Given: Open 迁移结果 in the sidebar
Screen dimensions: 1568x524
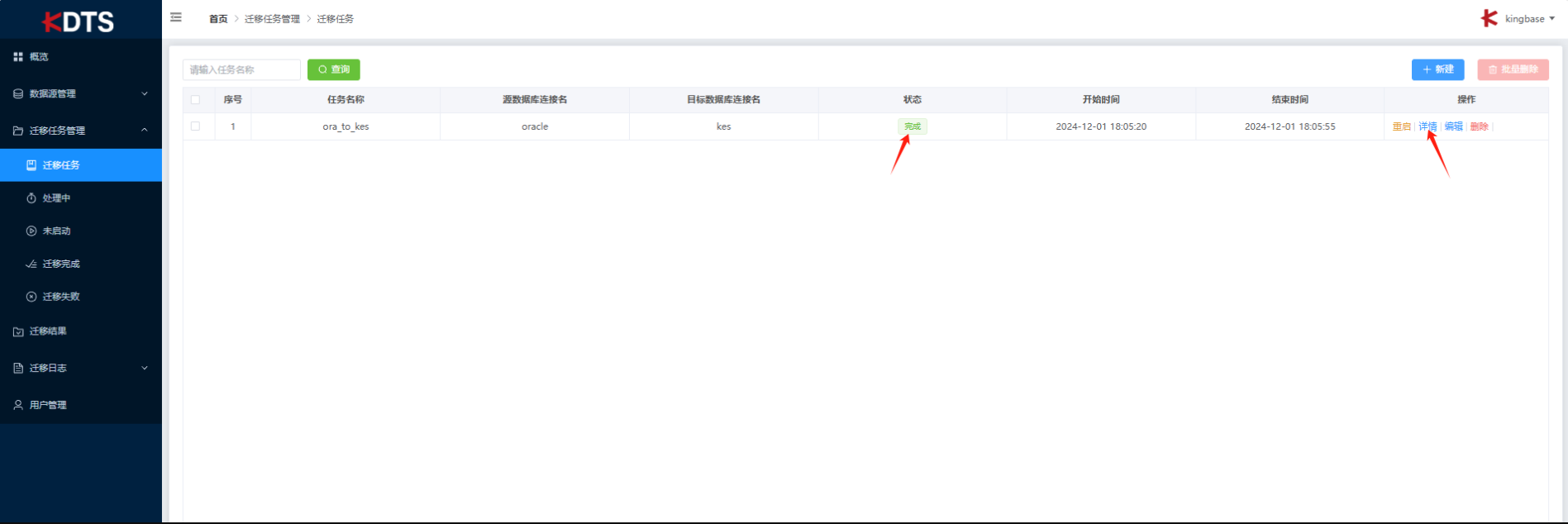Looking at the screenshot, I should [x=48, y=331].
